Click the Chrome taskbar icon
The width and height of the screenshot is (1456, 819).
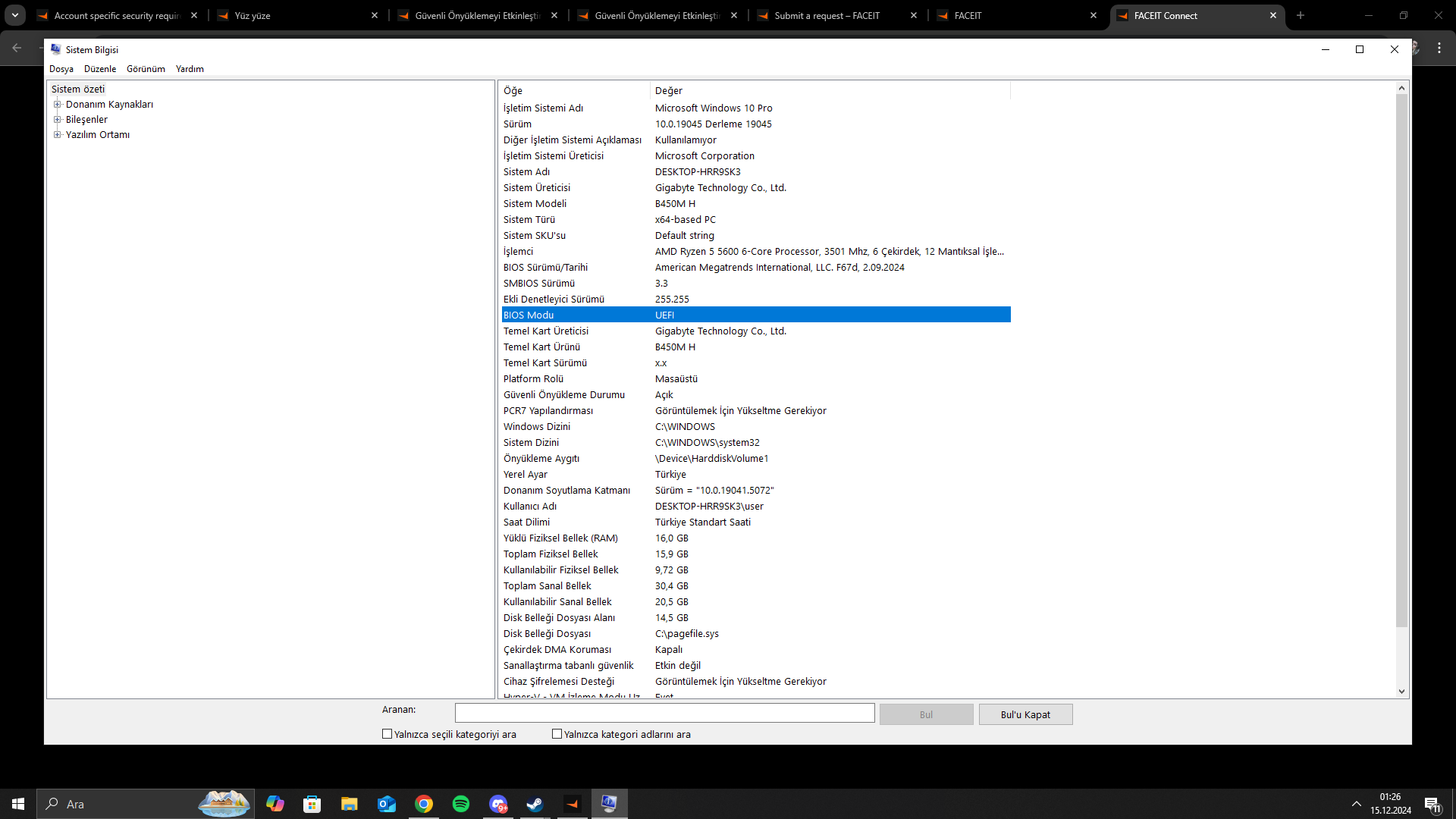pyautogui.click(x=424, y=804)
